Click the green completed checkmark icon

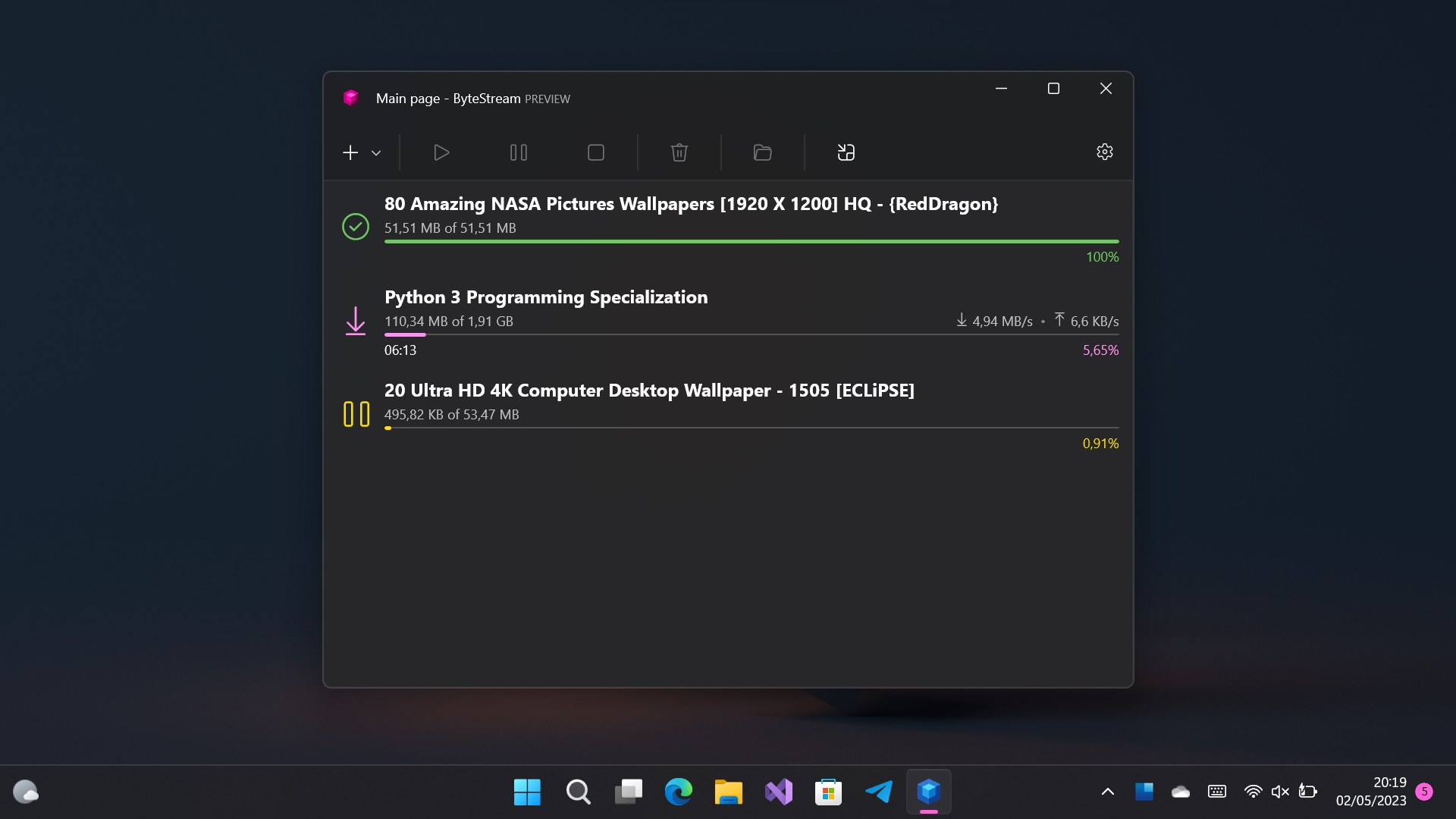tap(356, 227)
